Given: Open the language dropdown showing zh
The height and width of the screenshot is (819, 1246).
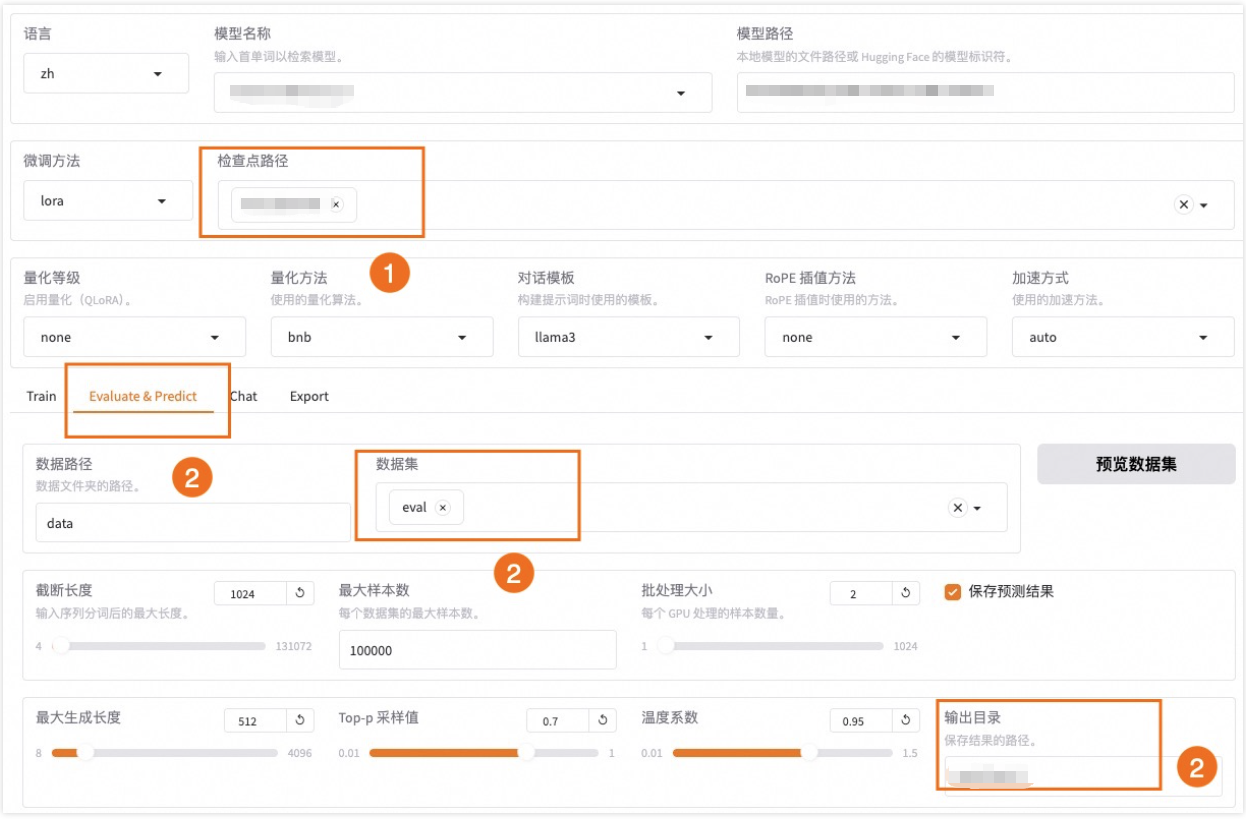Looking at the screenshot, I should point(106,74).
